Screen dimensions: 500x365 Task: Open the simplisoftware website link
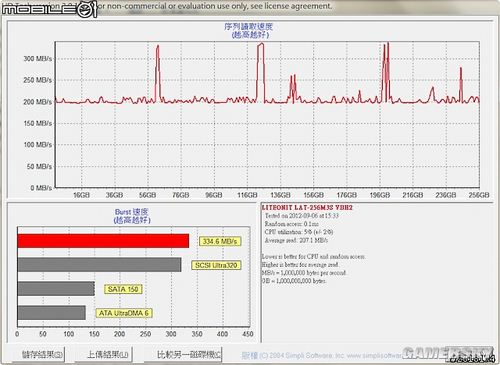point(374,356)
